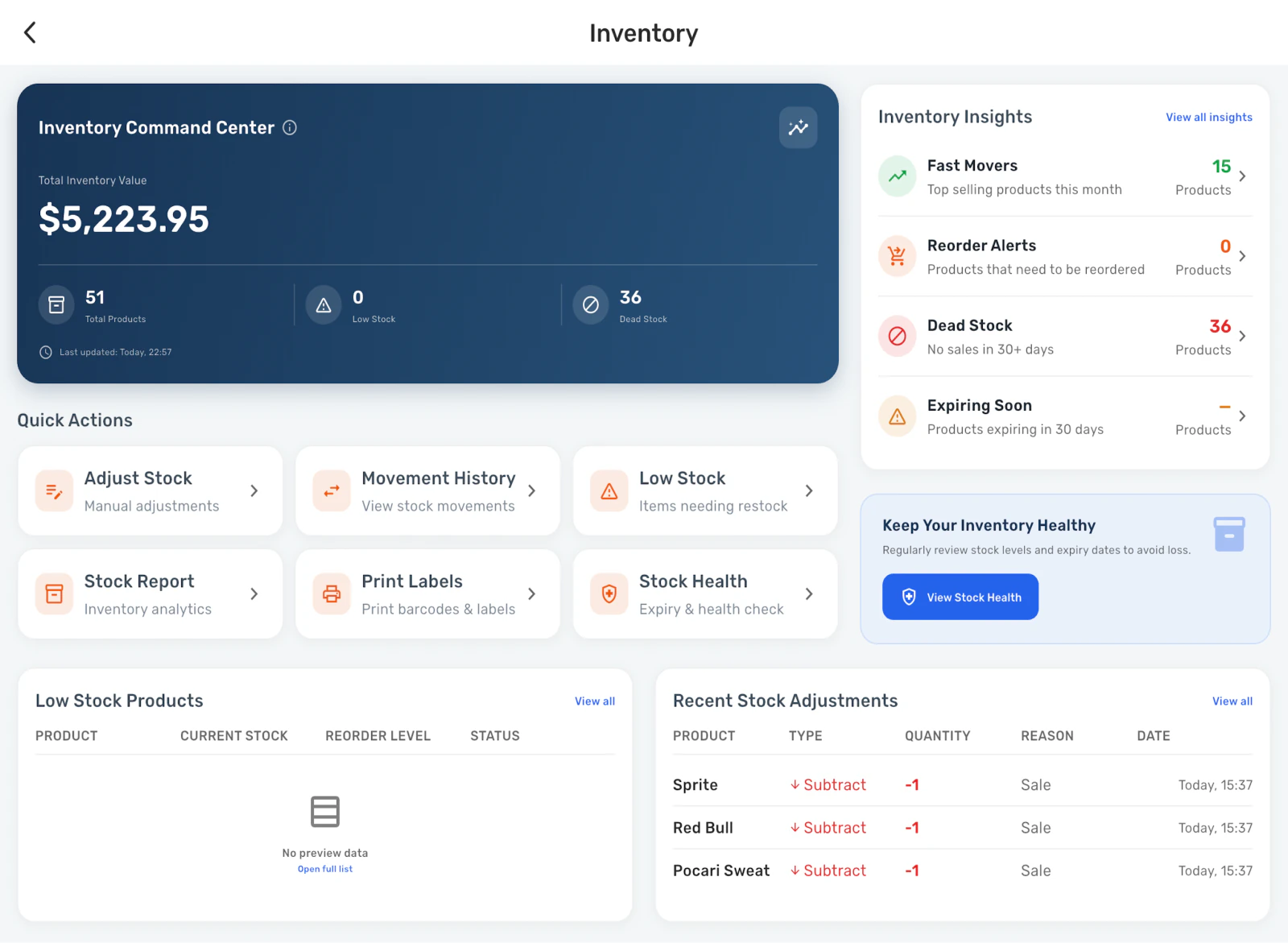Open View all insights link
This screenshot has width=1288, height=943.
point(1209,118)
